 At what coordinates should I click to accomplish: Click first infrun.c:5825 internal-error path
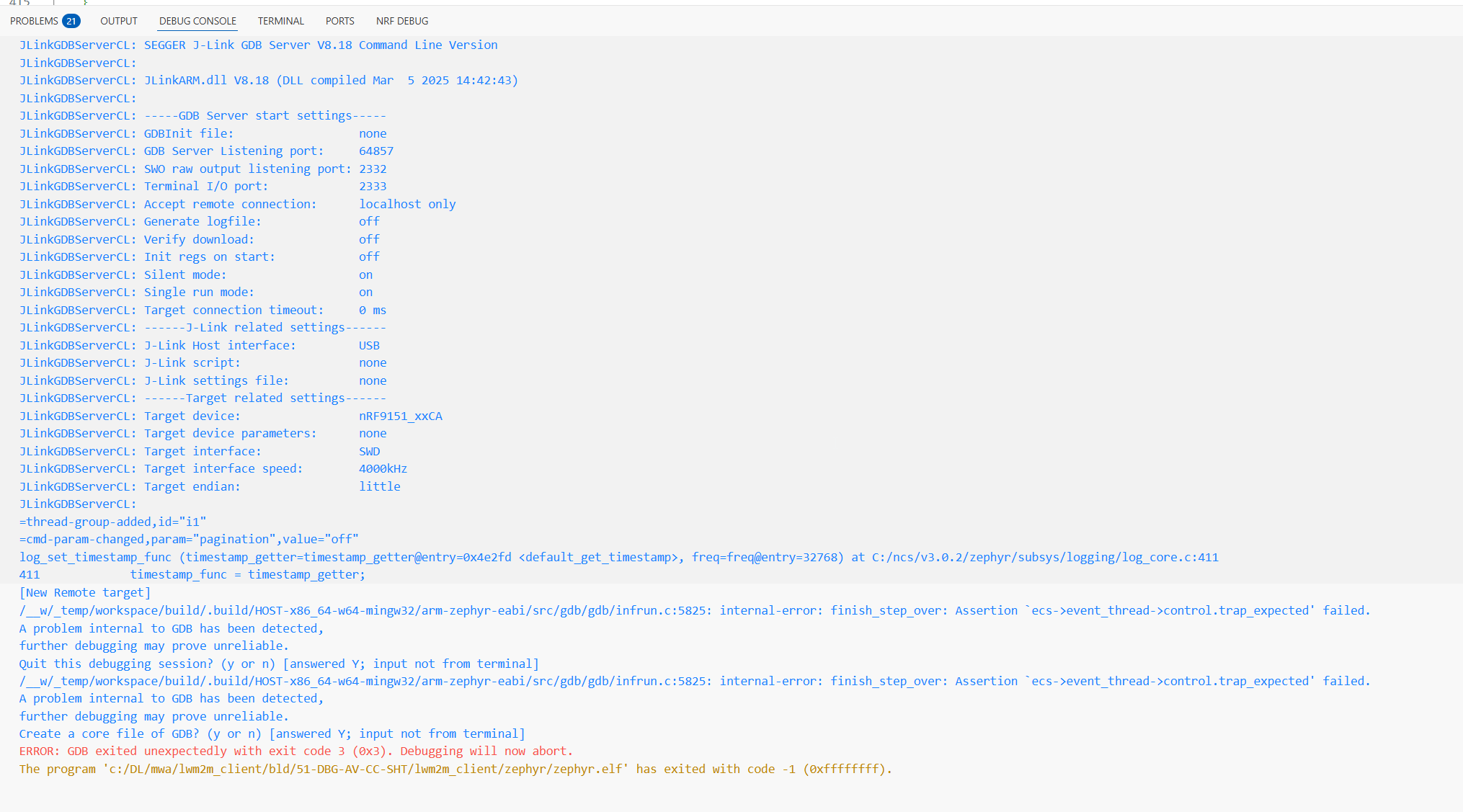point(365,610)
